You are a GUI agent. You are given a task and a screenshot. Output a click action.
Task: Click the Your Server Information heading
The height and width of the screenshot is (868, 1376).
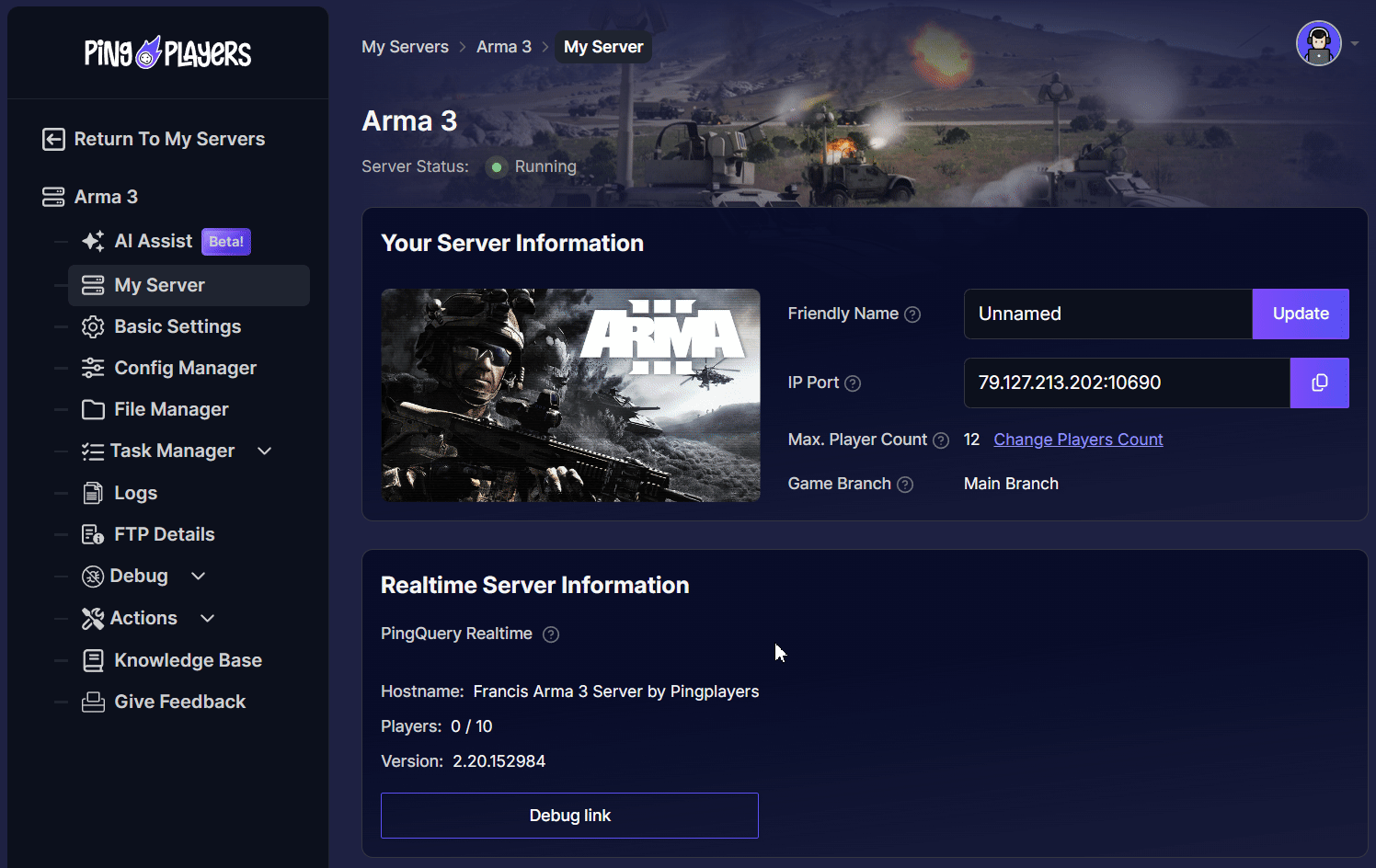tap(512, 243)
